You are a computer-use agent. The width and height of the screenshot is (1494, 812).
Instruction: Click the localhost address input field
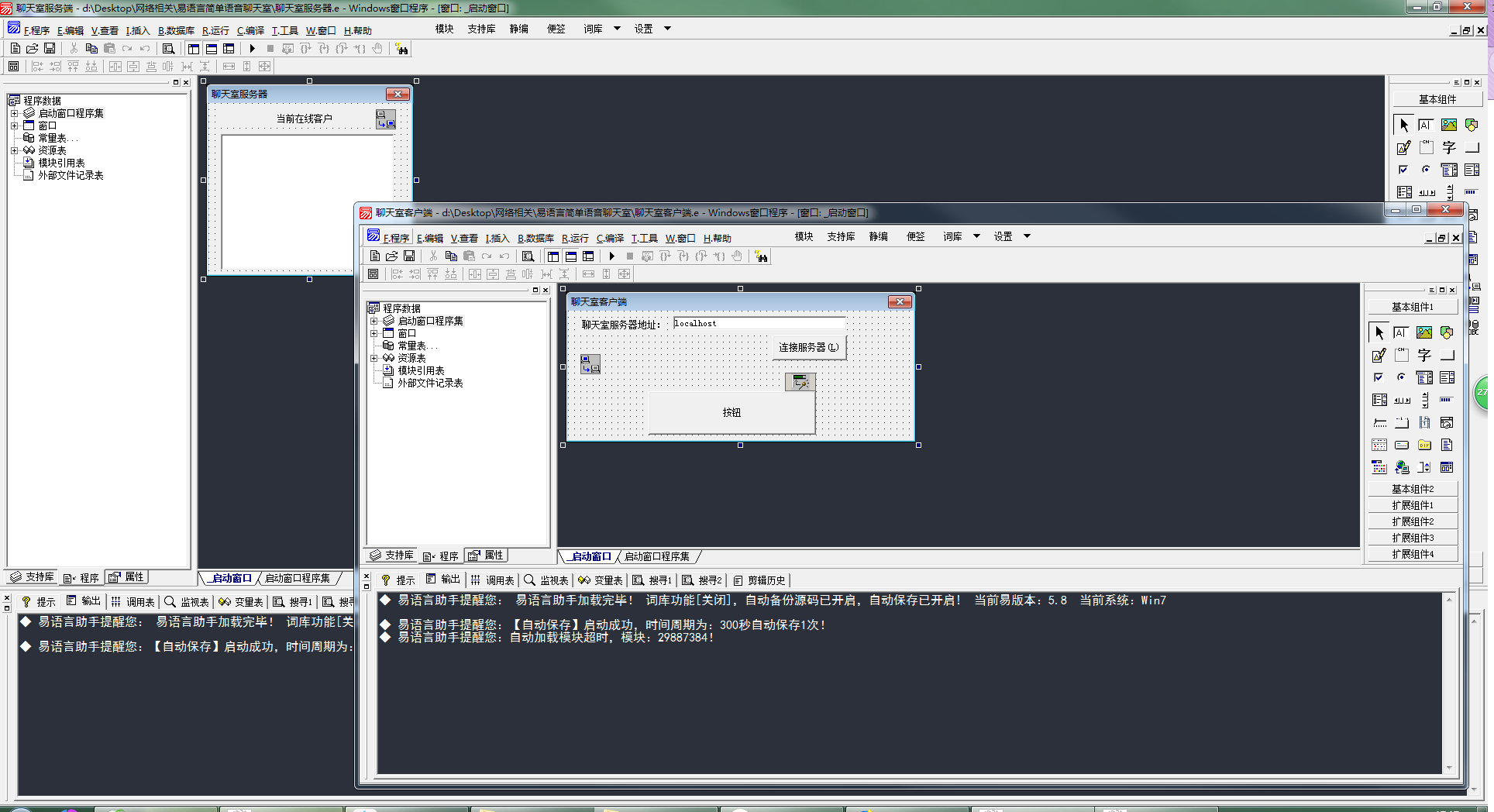(x=759, y=323)
